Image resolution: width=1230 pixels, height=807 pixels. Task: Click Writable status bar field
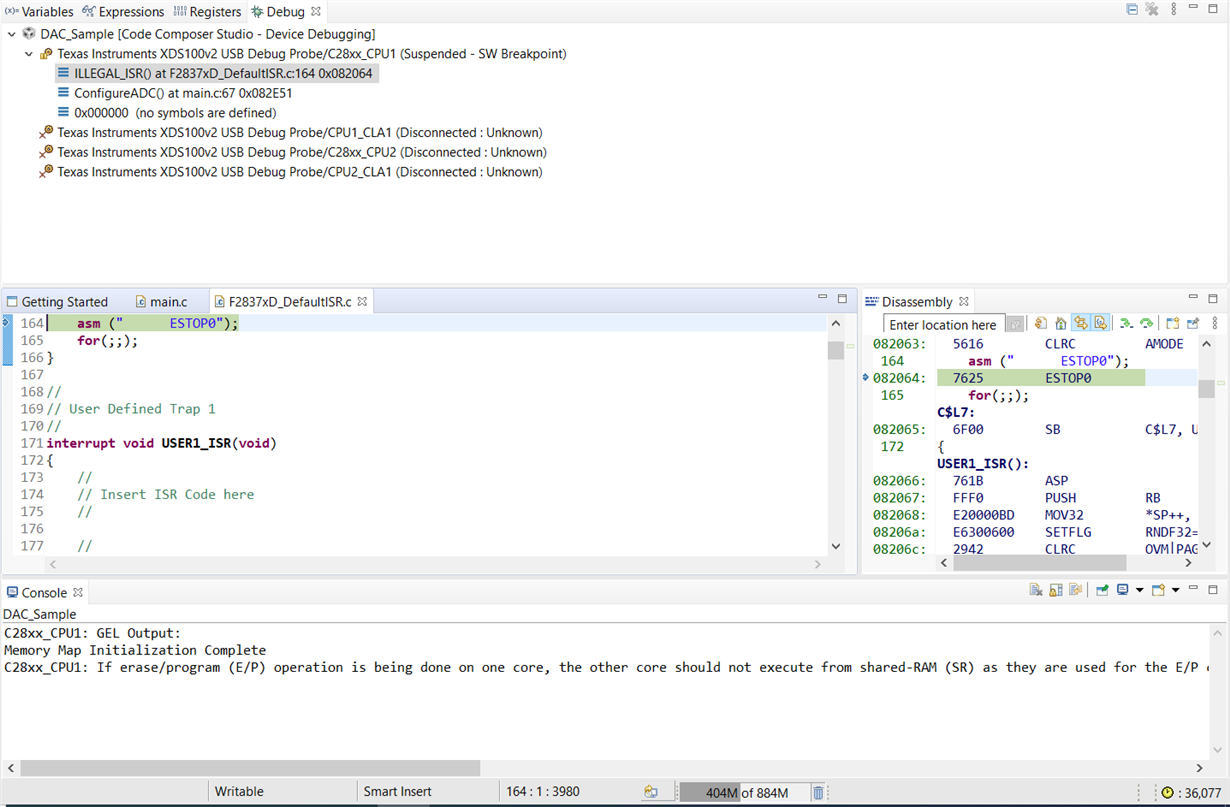[239, 792]
